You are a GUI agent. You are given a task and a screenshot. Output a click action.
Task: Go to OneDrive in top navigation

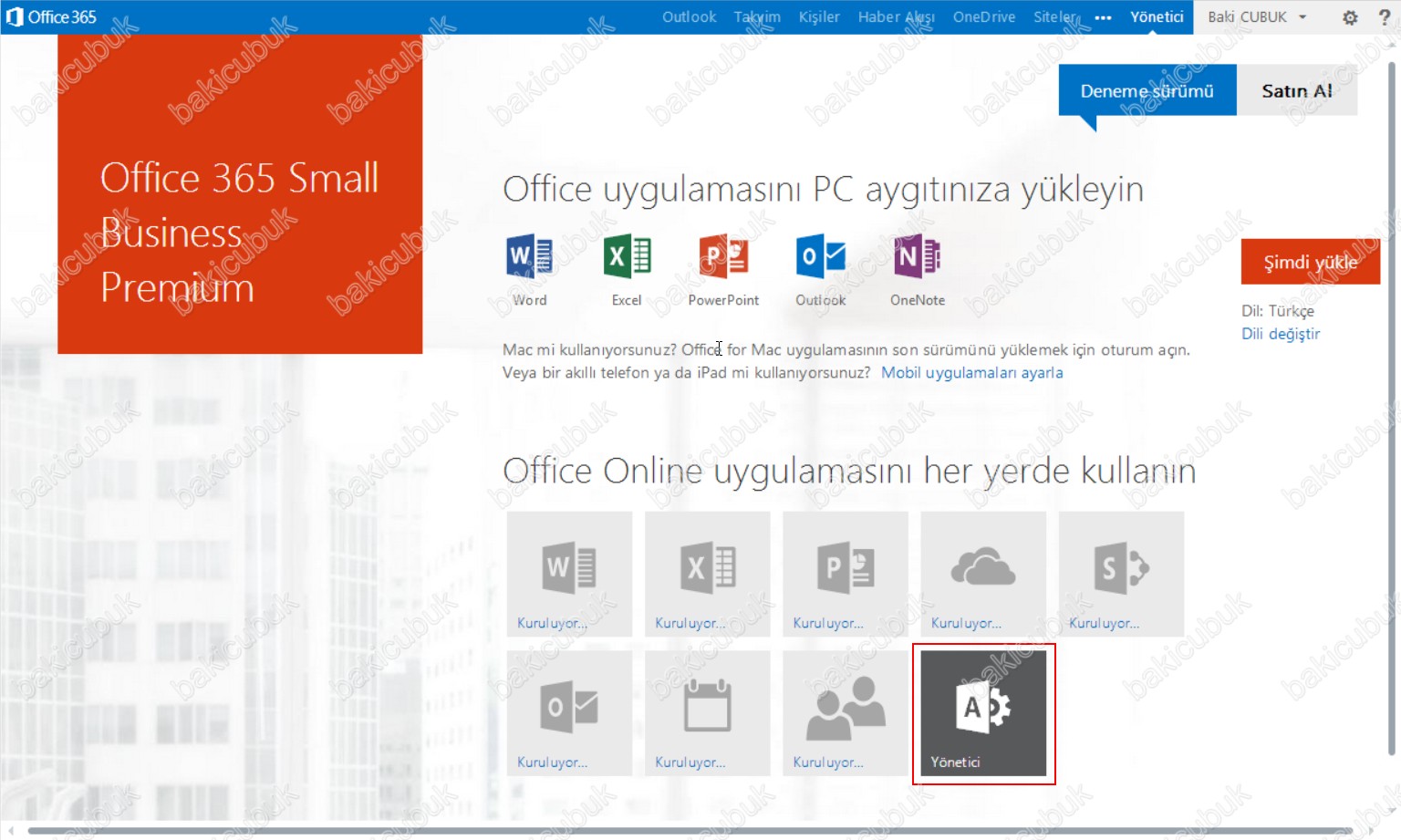point(983,16)
